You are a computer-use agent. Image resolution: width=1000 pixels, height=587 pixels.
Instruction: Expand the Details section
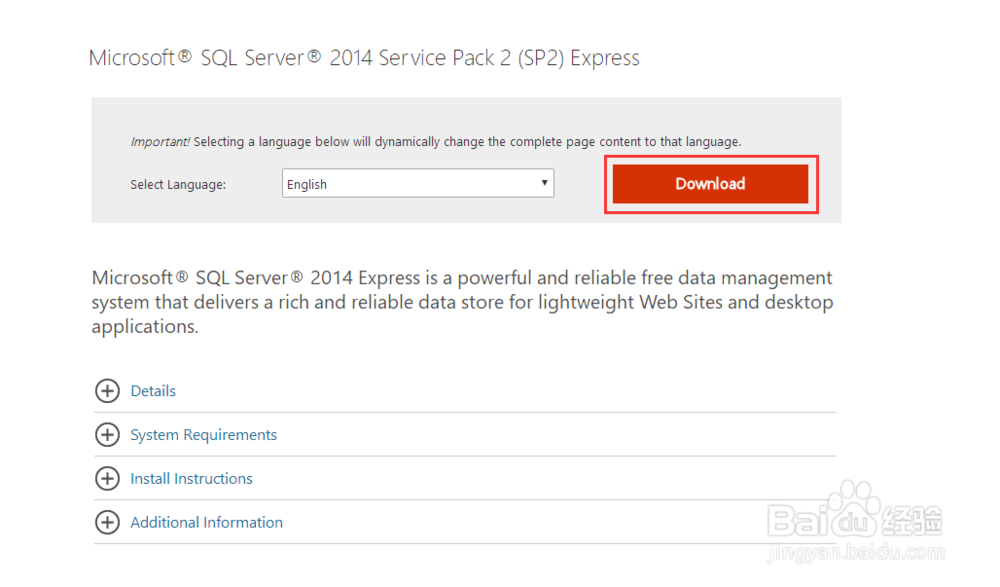click(153, 391)
